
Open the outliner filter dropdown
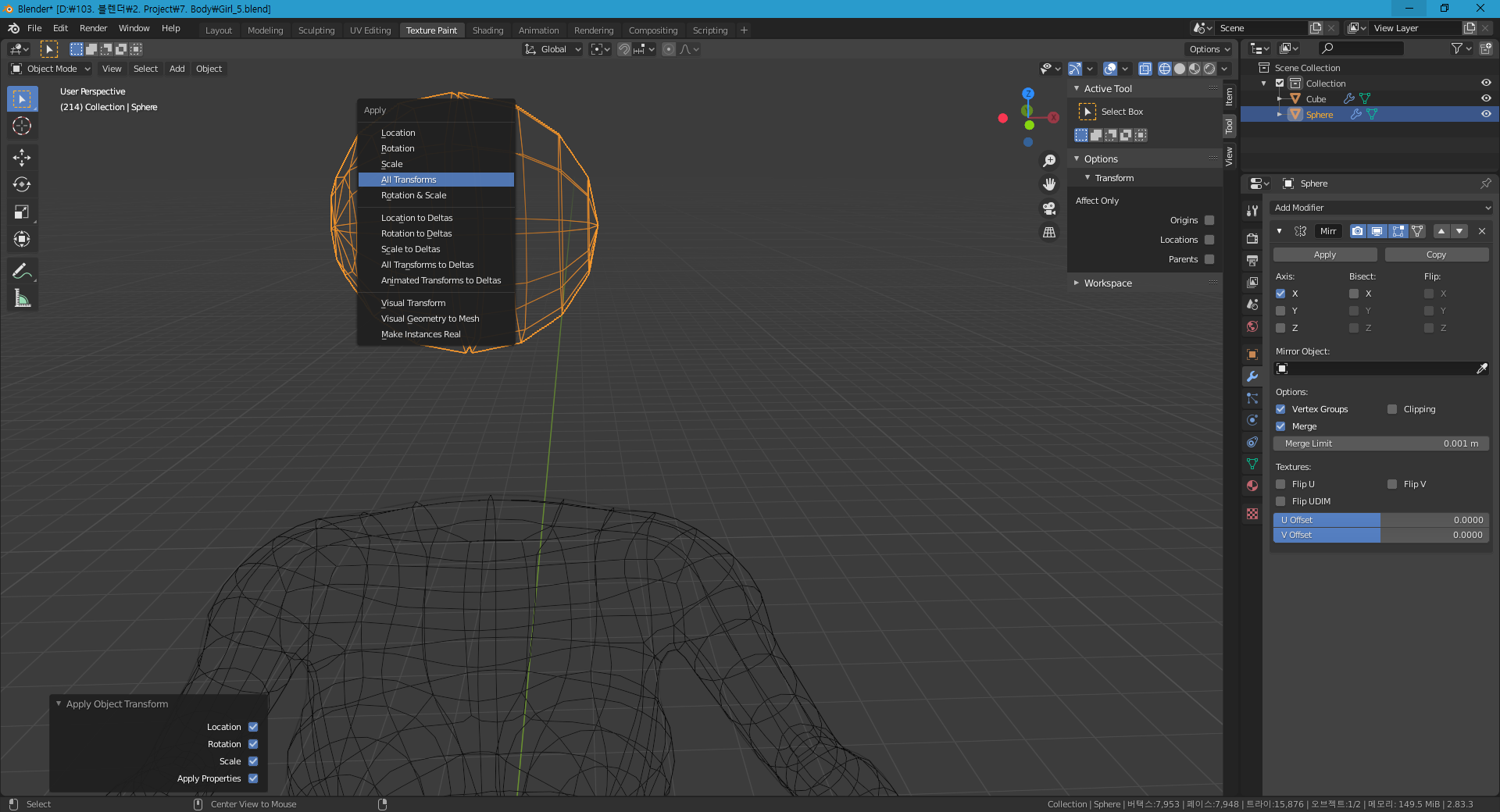(1461, 48)
